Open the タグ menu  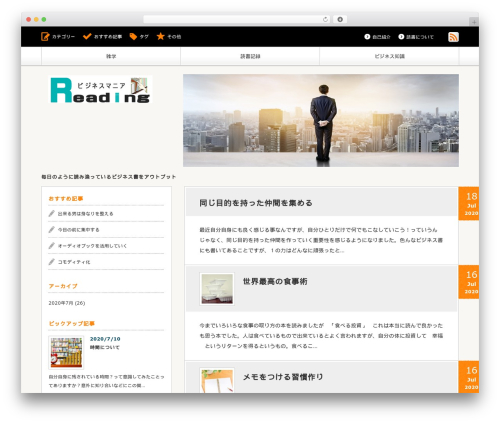144,37
